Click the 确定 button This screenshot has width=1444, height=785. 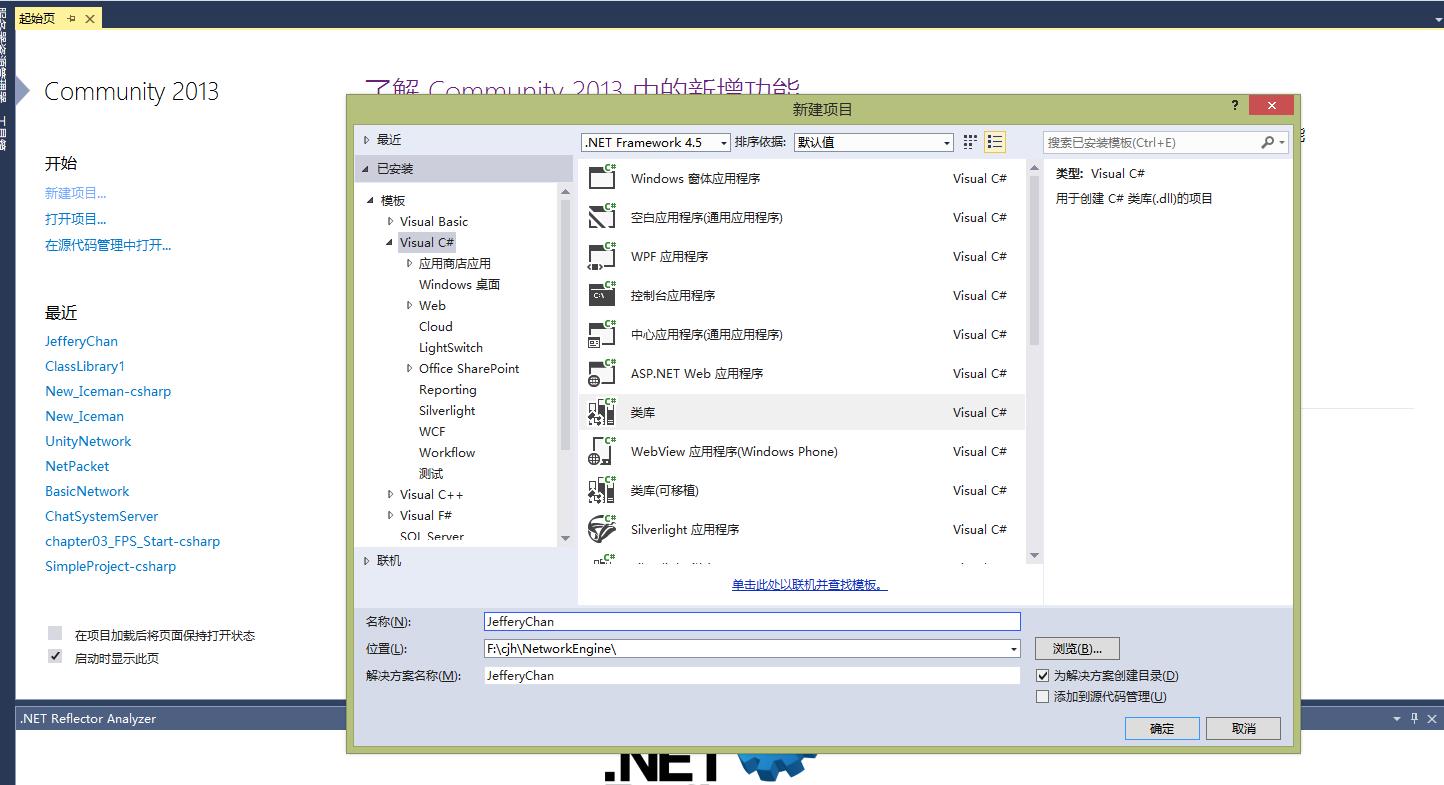click(x=1162, y=728)
